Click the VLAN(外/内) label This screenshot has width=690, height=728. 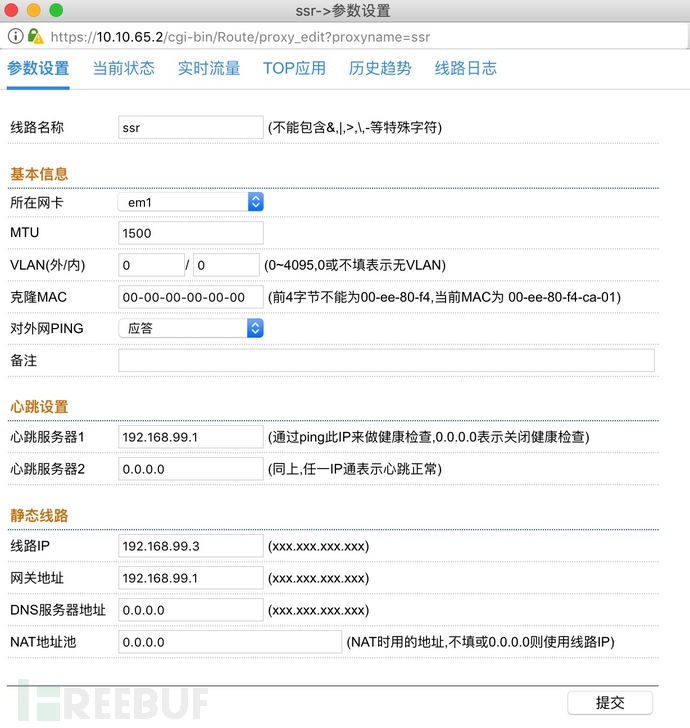click(48, 265)
